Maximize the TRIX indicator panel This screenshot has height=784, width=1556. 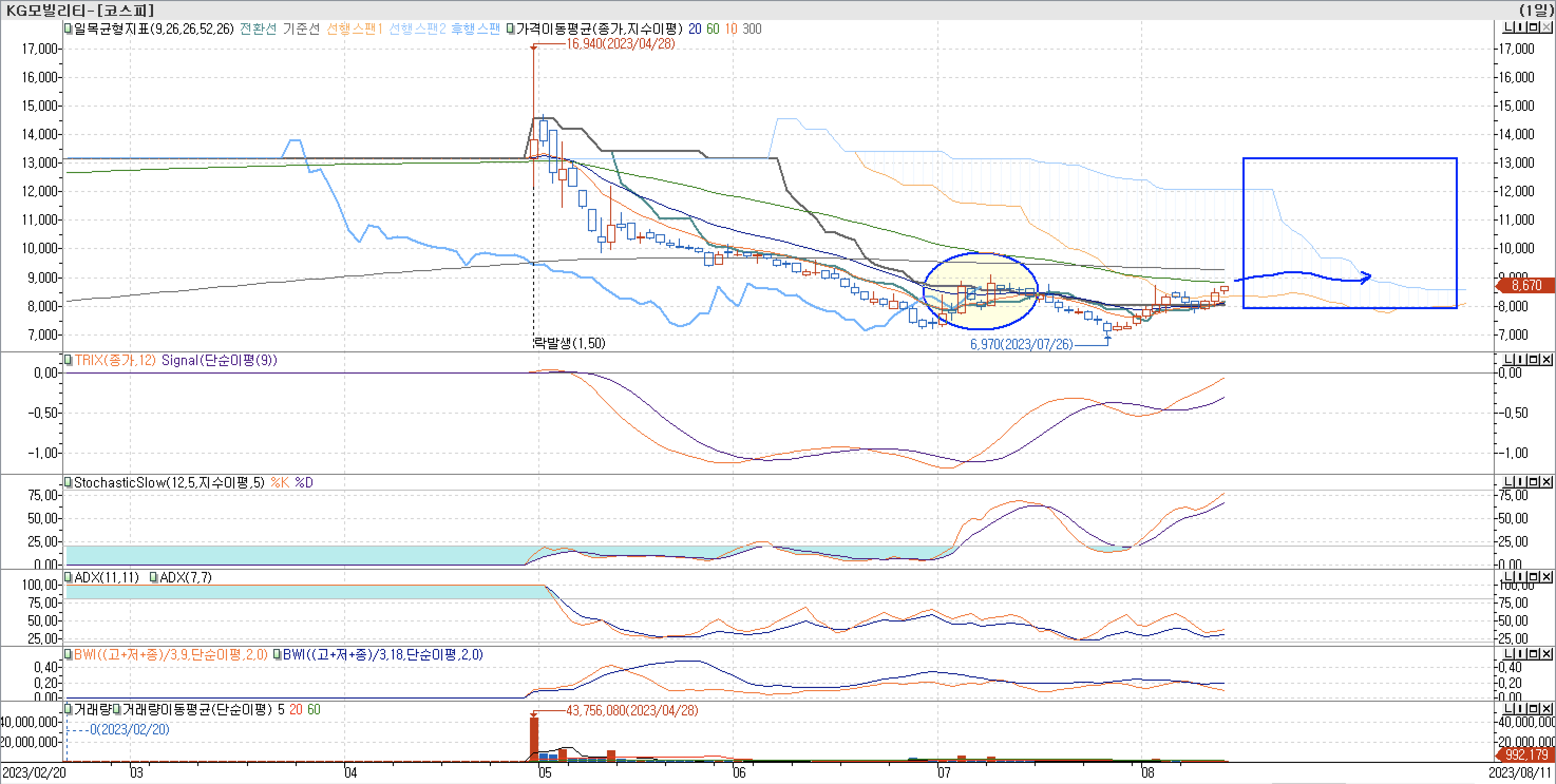click(1533, 359)
